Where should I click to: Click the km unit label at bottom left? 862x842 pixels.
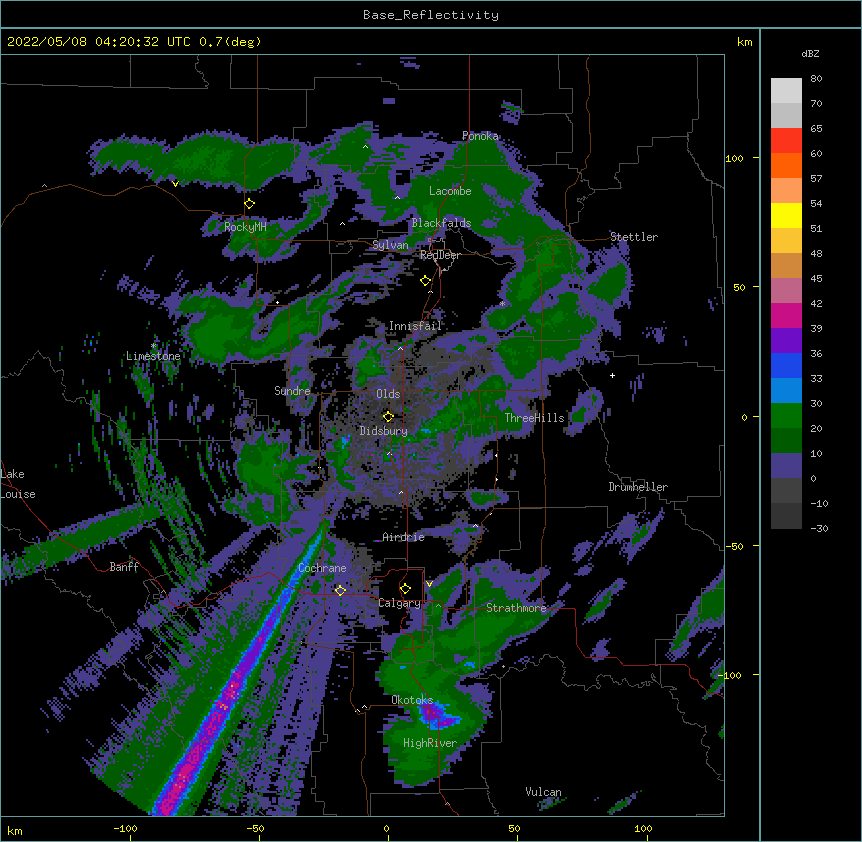click(15, 830)
